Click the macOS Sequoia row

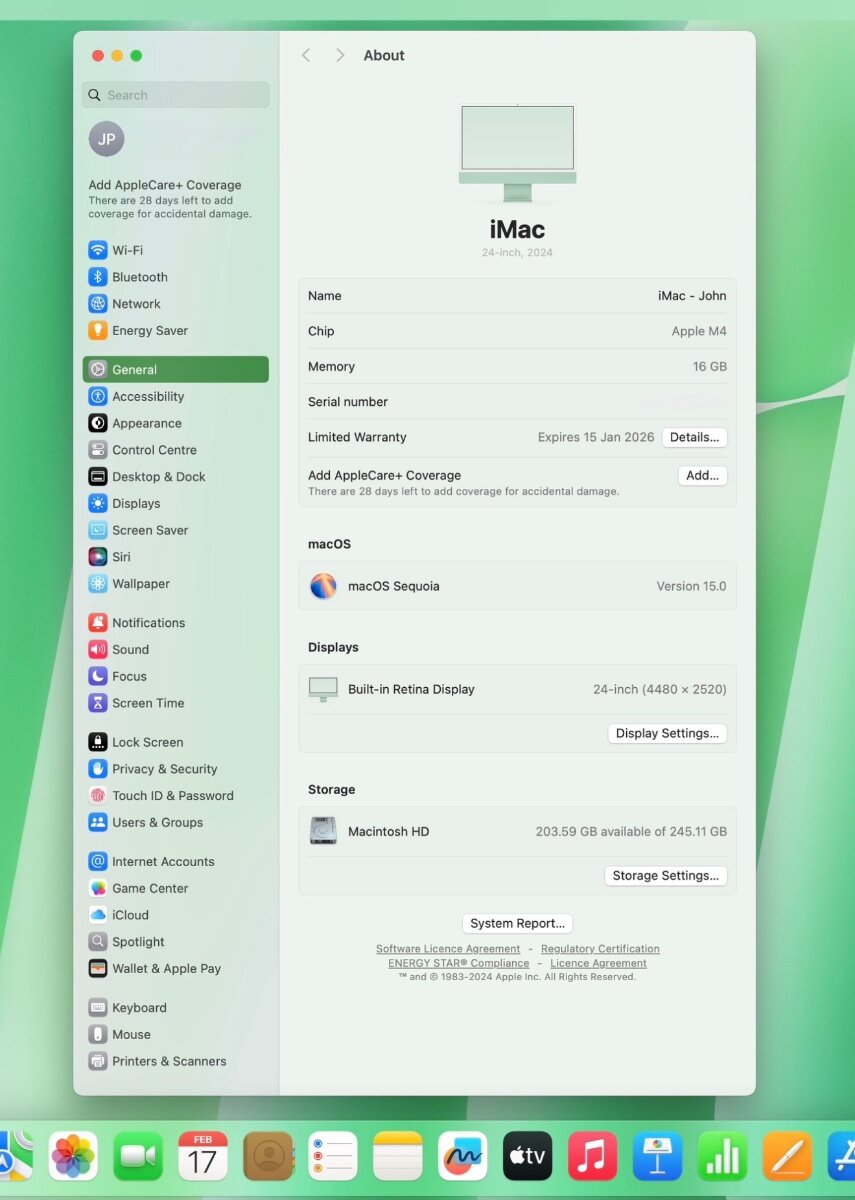tap(518, 586)
